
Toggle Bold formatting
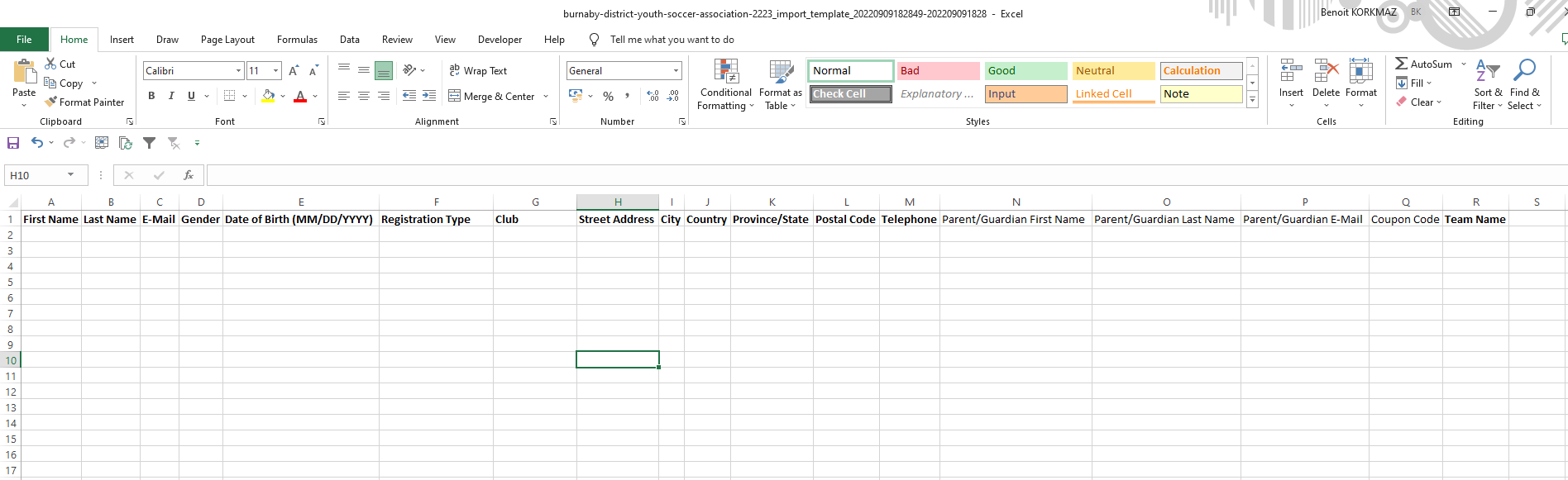[151, 96]
